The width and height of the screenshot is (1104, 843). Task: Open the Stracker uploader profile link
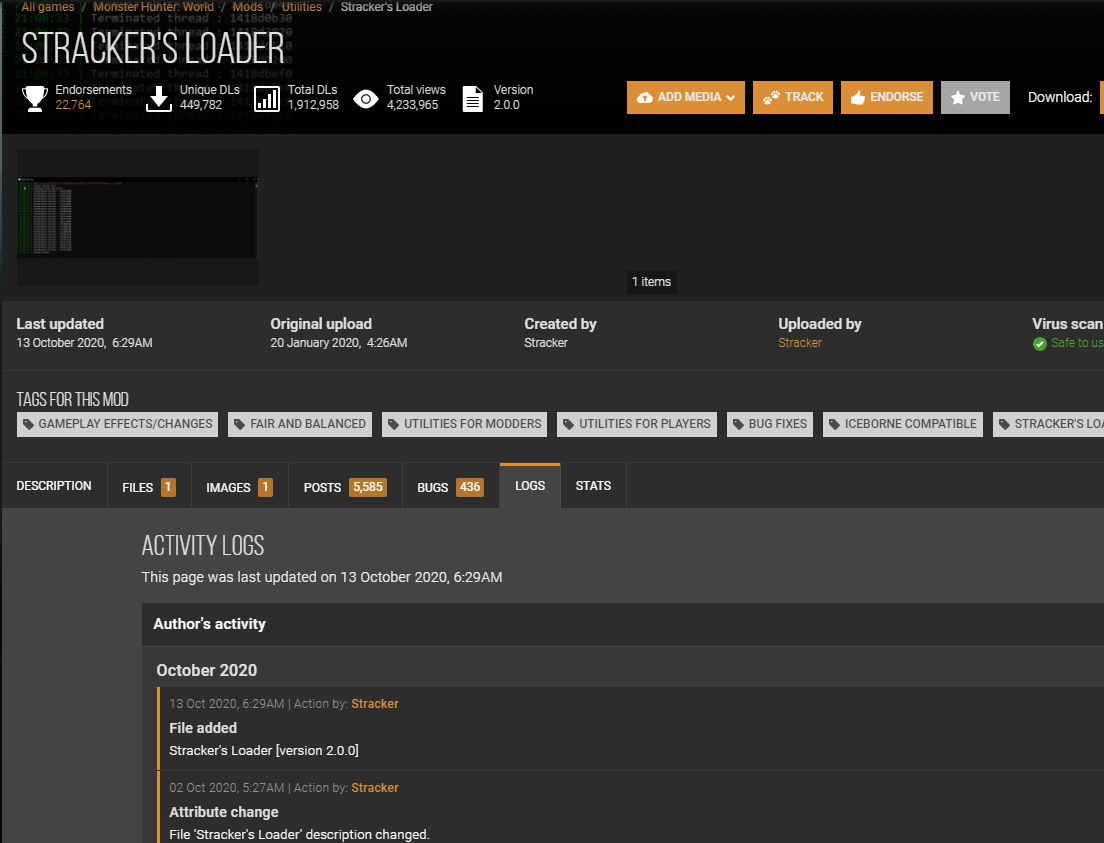(x=799, y=342)
